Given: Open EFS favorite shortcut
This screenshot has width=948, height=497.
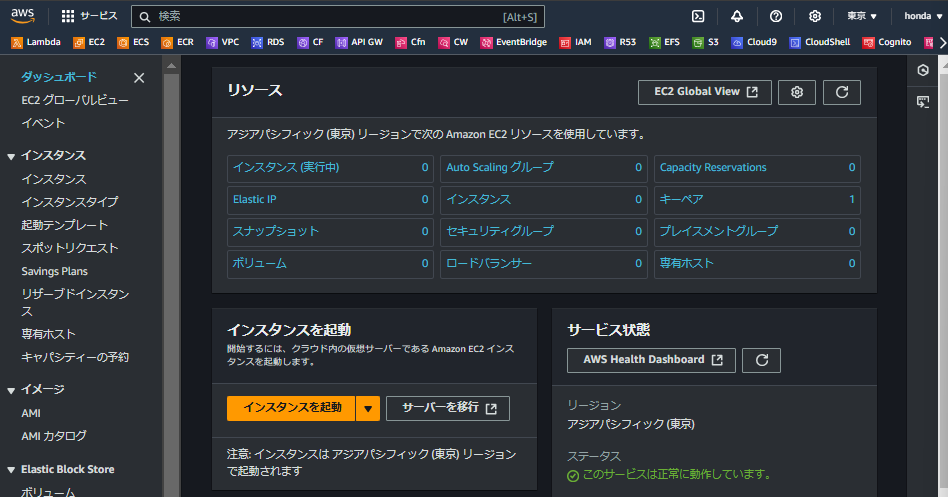Looking at the screenshot, I should [x=664, y=42].
